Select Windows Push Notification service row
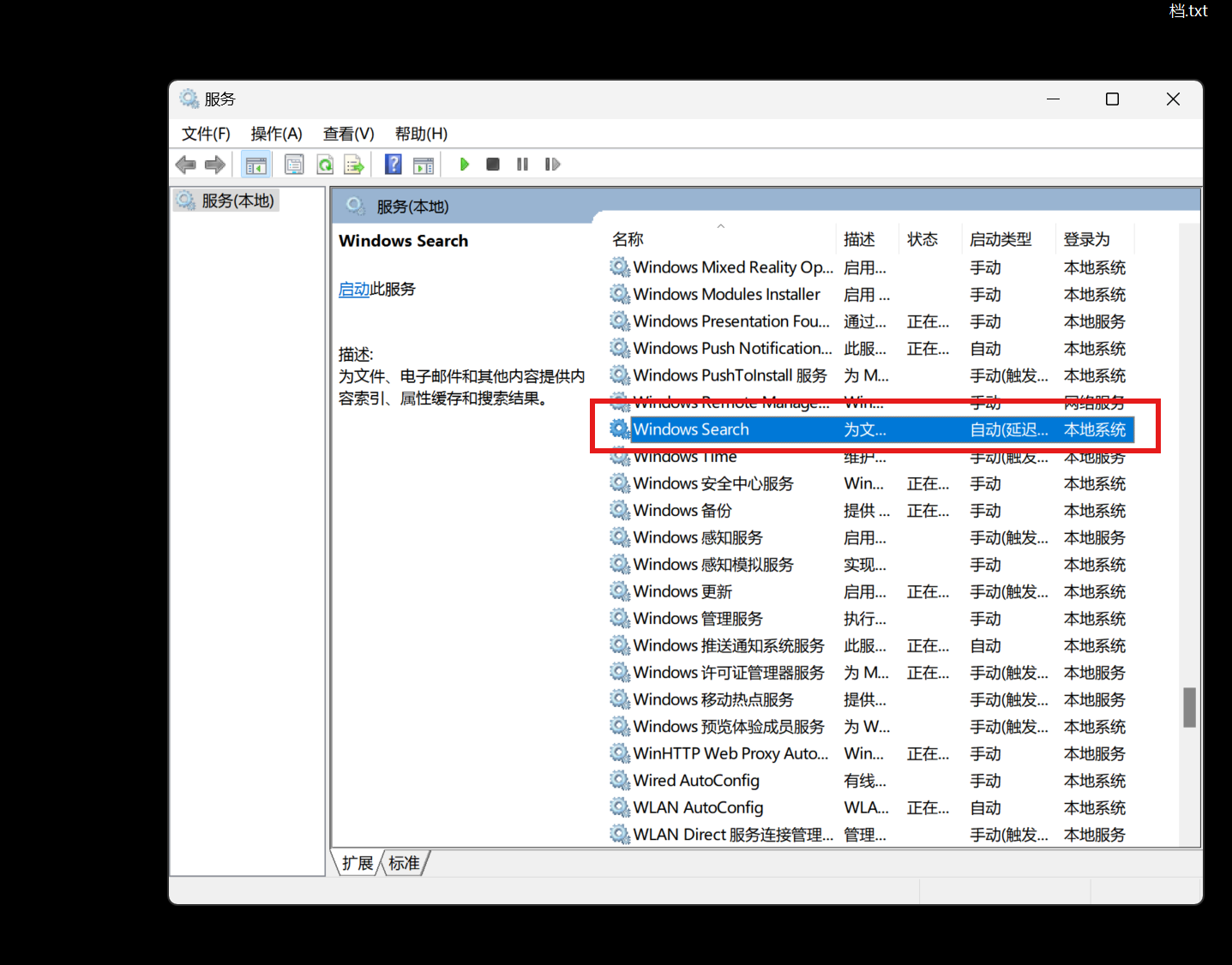Image resolution: width=1232 pixels, height=965 pixels. tap(870, 349)
